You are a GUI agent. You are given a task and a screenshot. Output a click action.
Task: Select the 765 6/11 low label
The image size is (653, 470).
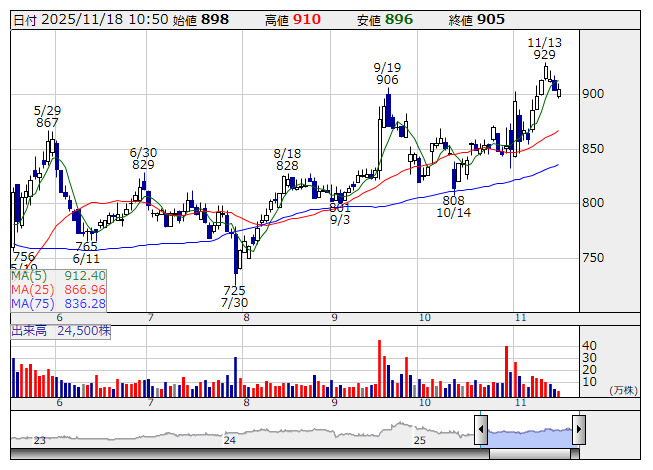click(x=86, y=253)
